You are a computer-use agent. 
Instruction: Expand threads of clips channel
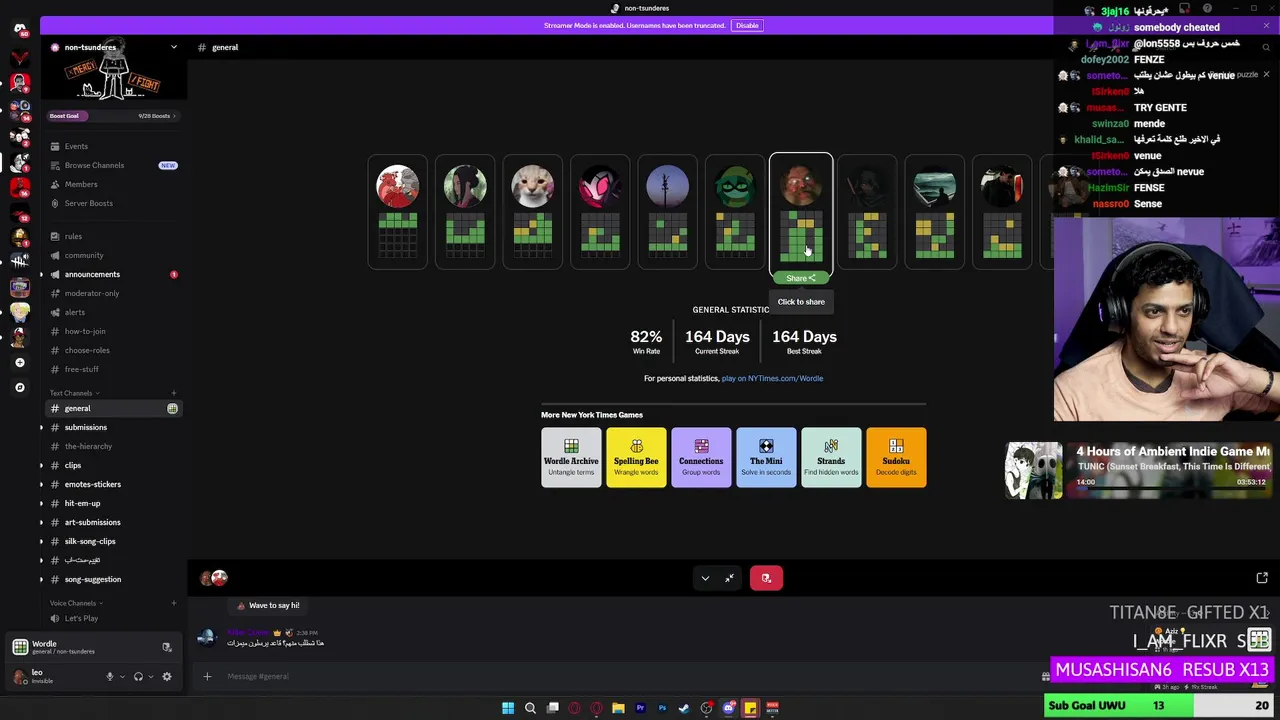(x=41, y=465)
